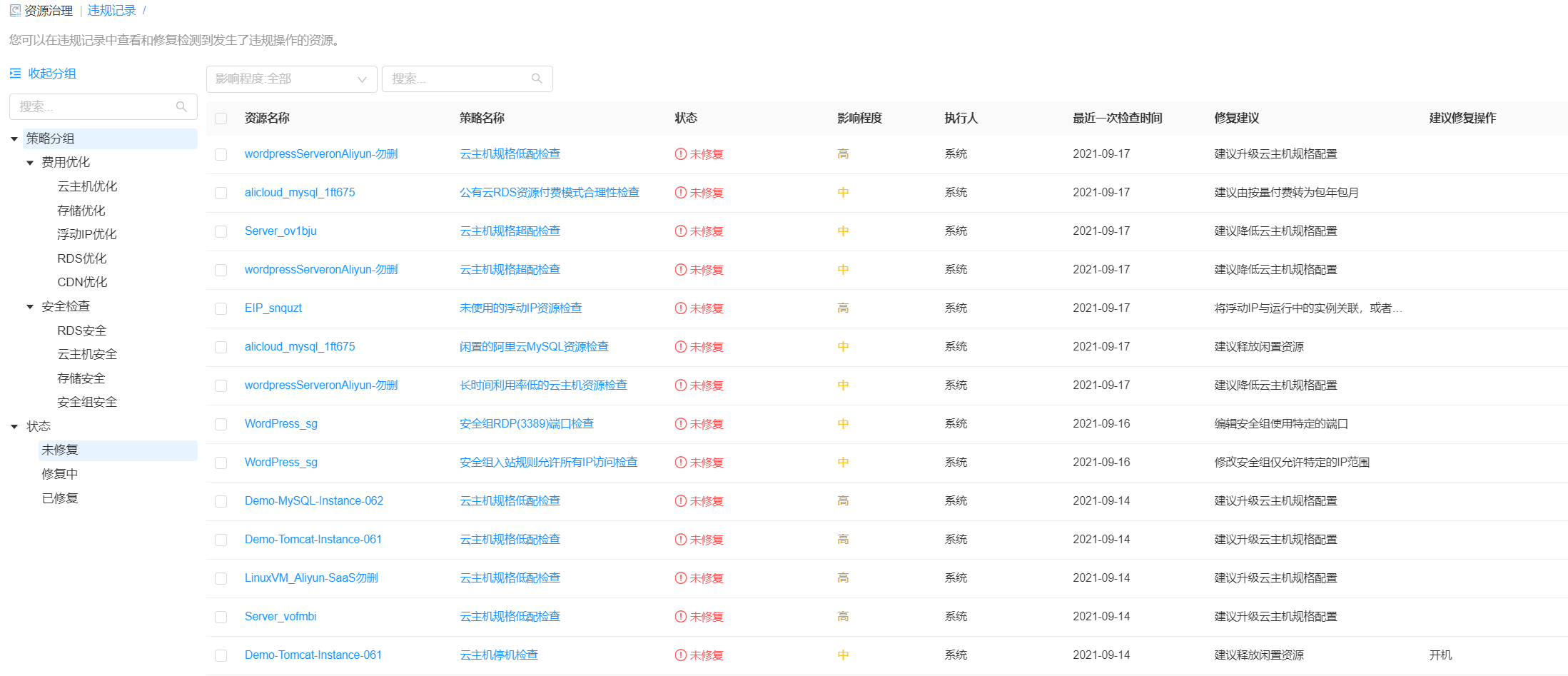Viewport: 1568px width, 676px height.
Task: Open policy 长时间利用率低的云主机资源检查
Action: (544, 385)
